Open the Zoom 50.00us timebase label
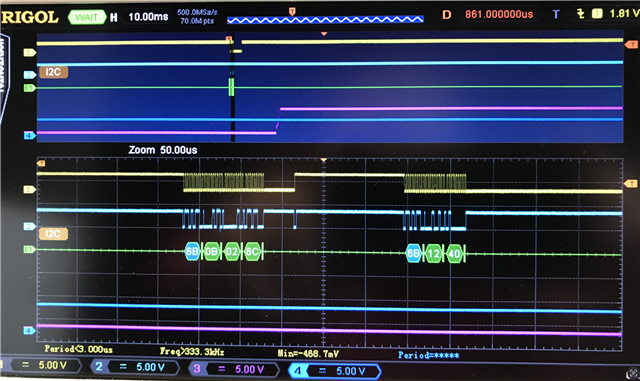This screenshot has height=381, width=640. 163,150
